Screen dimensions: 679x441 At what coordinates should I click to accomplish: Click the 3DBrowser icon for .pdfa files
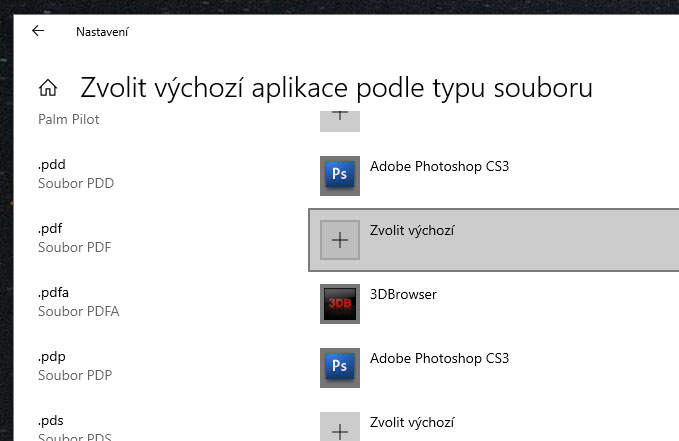point(339,303)
